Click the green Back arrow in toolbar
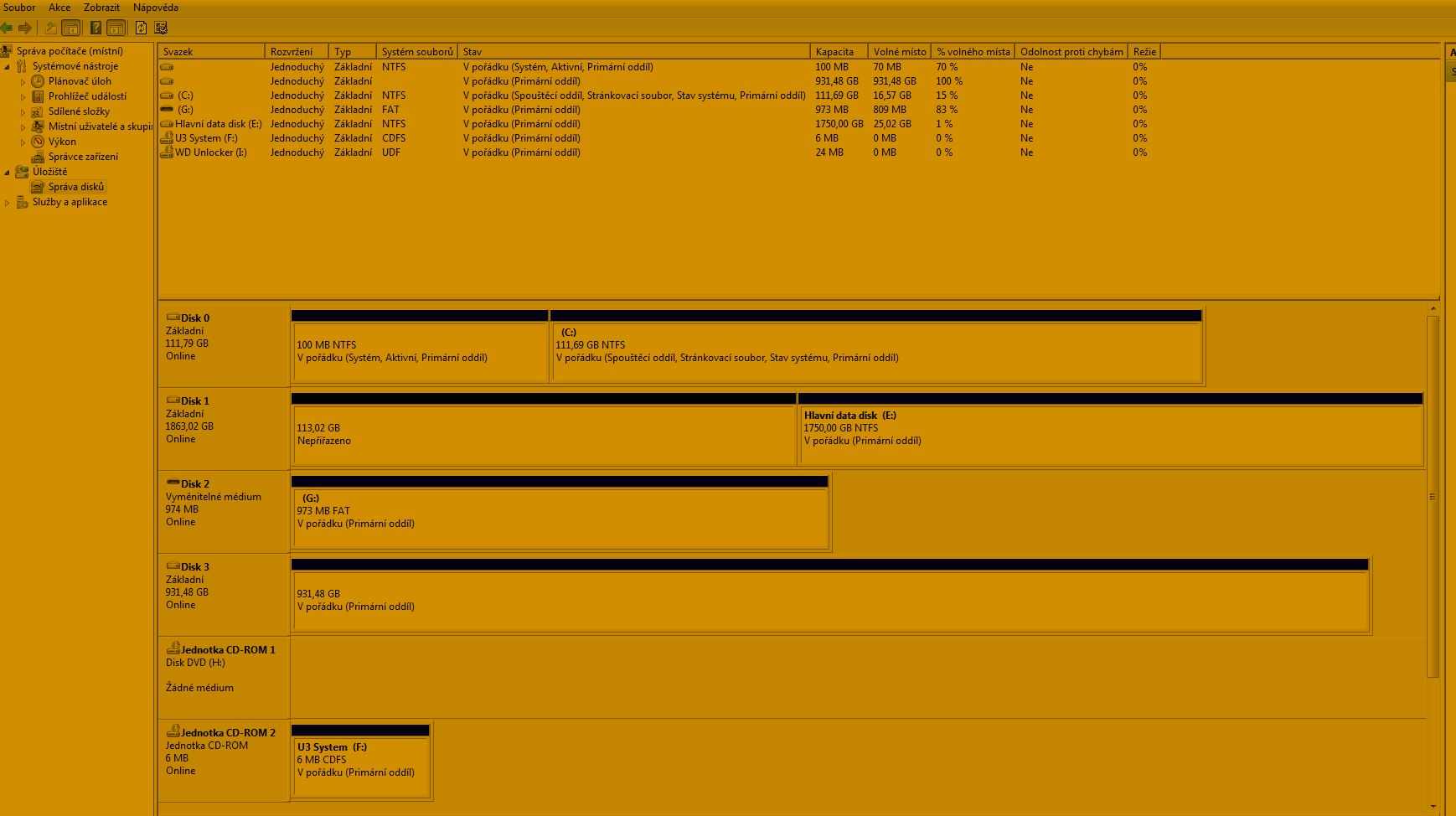Image resolution: width=1456 pixels, height=816 pixels. coord(7,28)
